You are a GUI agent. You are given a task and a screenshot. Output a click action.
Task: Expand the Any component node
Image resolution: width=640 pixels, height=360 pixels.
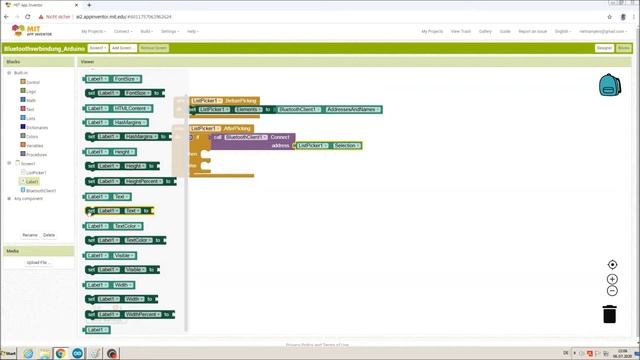click(9, 198)
